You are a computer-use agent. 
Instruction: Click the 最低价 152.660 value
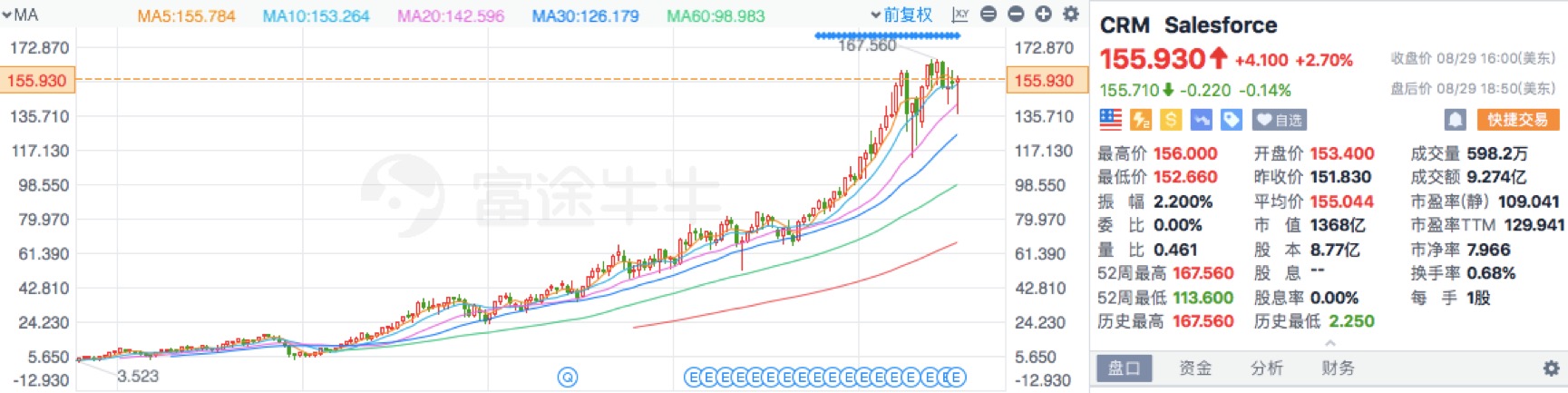coord(1185,177)
